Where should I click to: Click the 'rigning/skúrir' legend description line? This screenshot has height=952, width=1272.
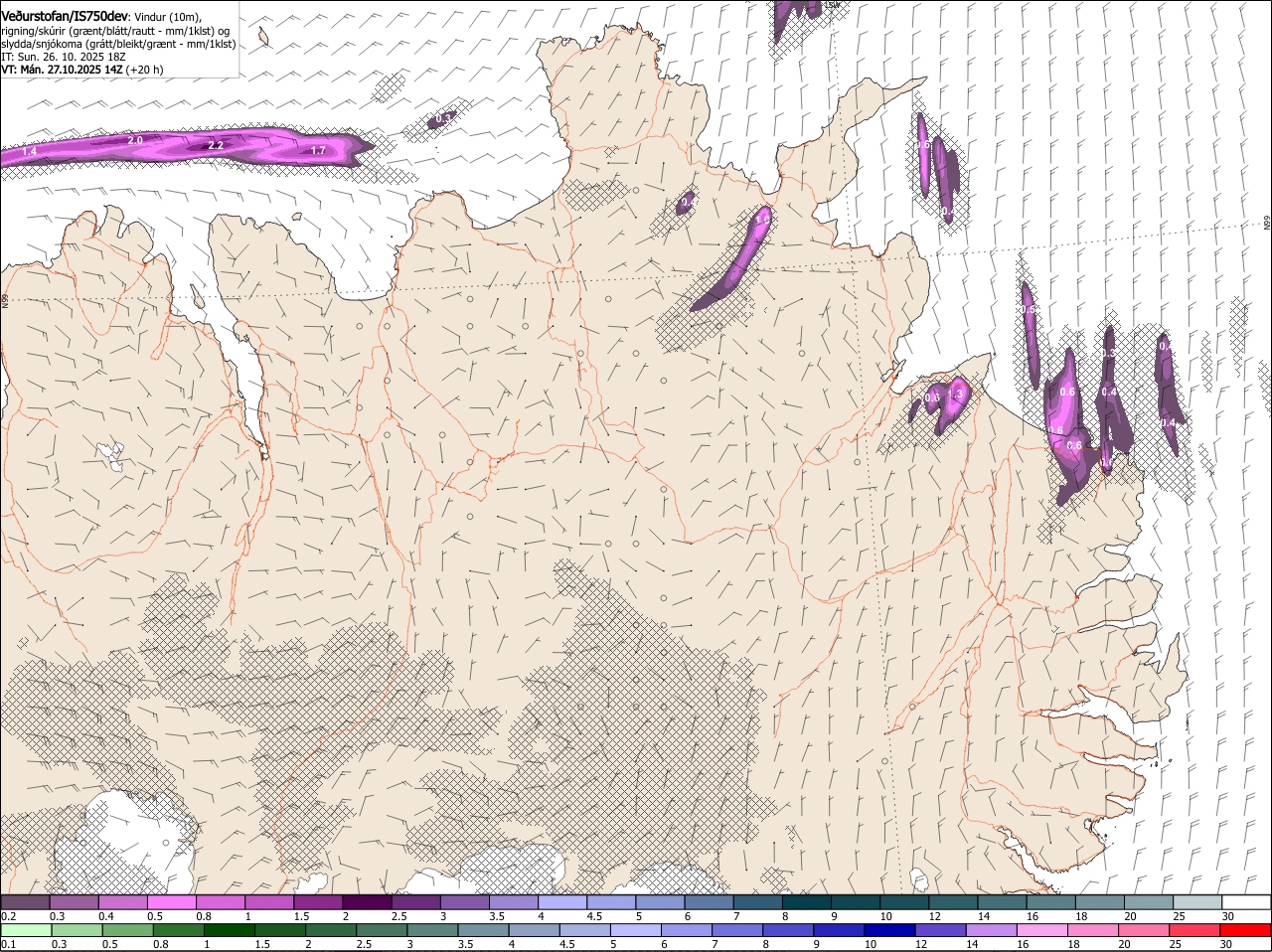tap(115, 31)
